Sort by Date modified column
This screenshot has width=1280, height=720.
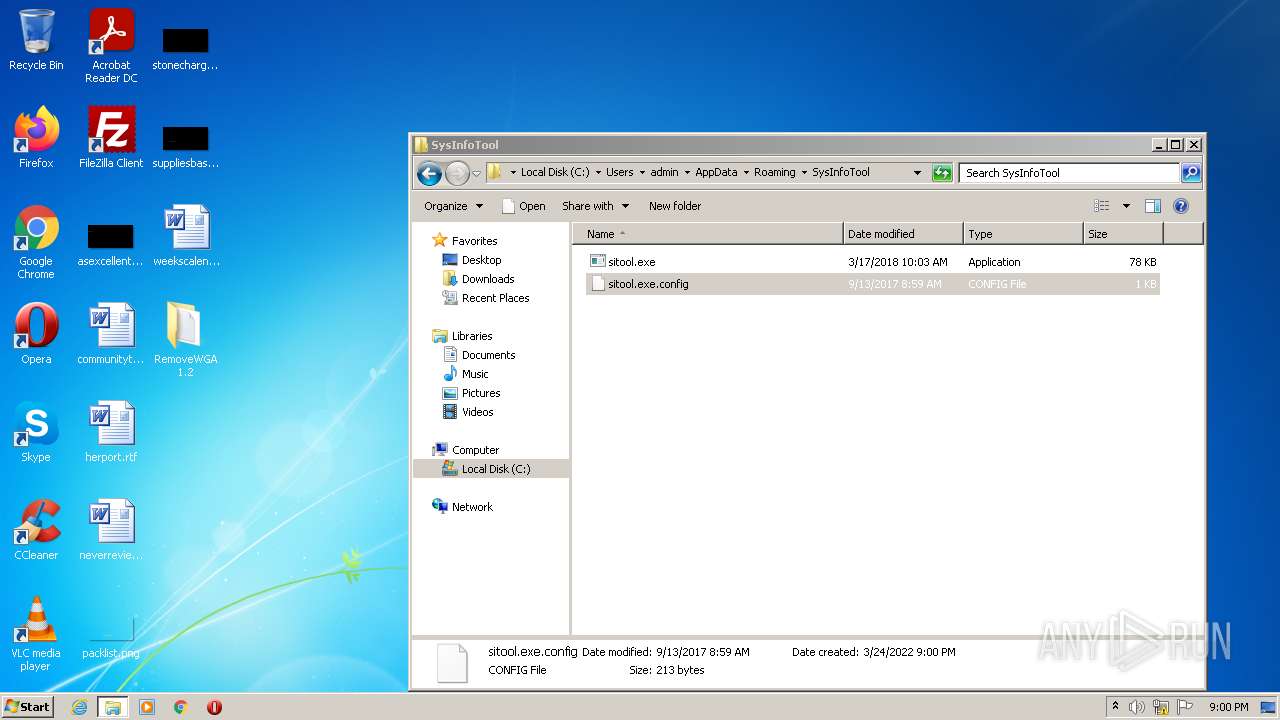point(903,234)
